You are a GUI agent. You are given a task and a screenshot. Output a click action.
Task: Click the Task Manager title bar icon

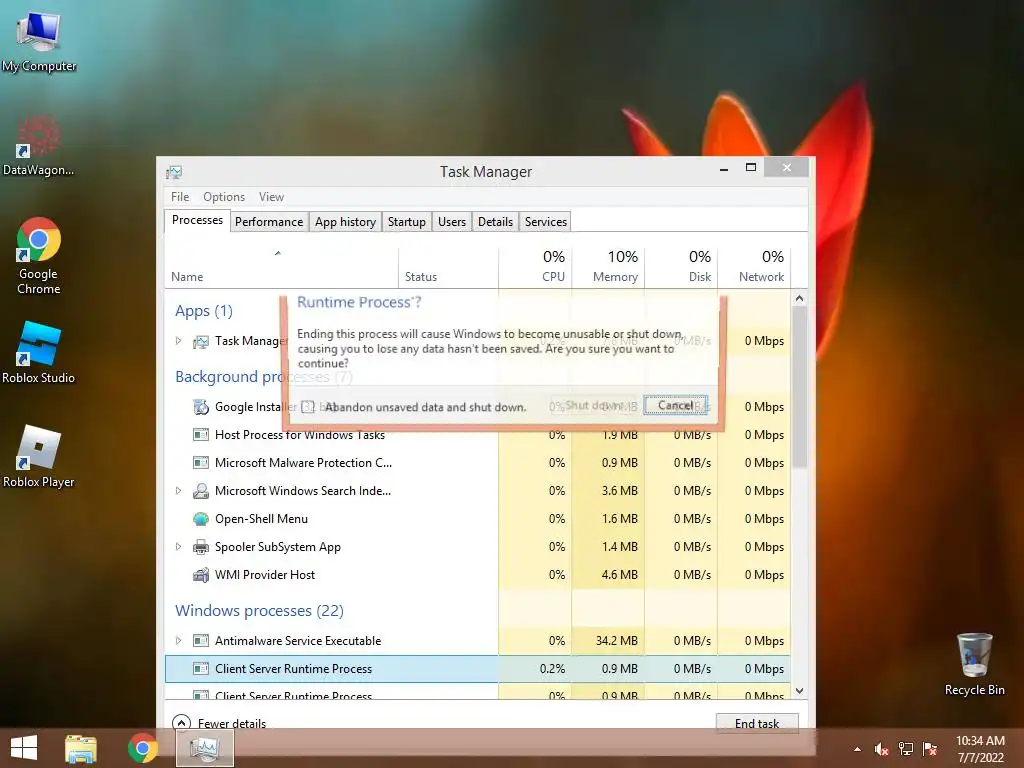174,172
